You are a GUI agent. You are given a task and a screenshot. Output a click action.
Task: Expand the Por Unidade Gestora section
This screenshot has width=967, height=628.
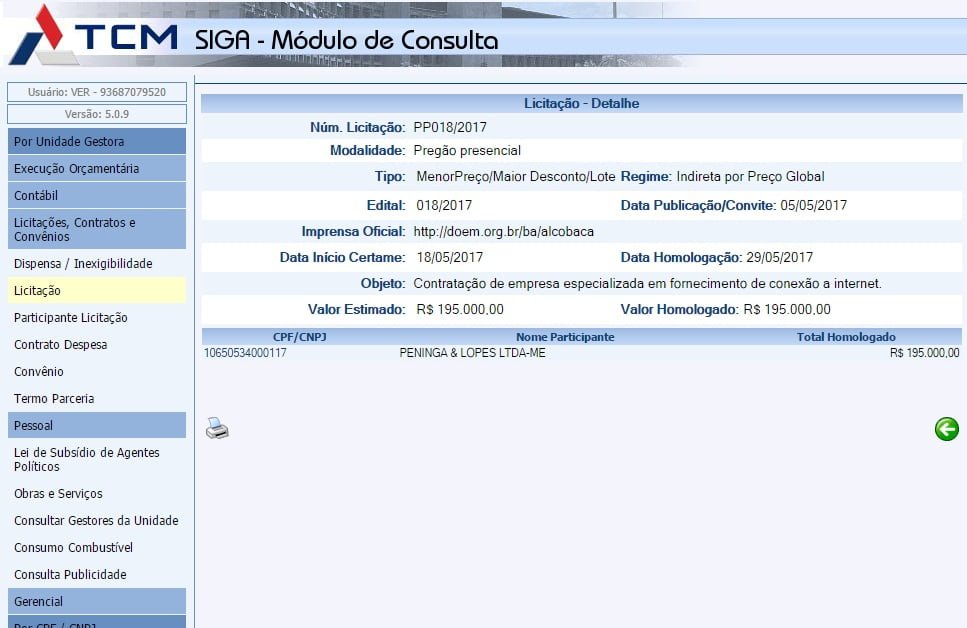96,142
